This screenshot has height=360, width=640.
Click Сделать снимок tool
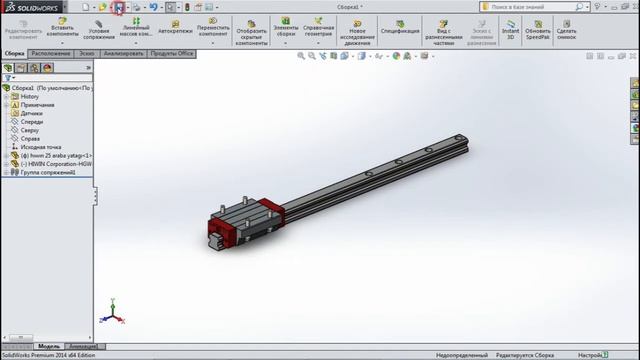point(566,29)
